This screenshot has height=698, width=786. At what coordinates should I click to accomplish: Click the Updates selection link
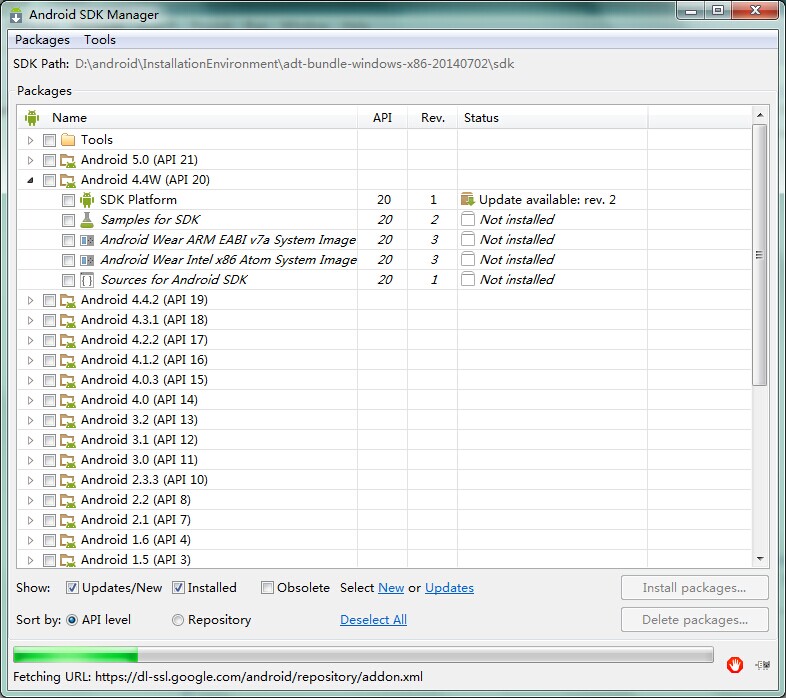(x=449, y=588)
